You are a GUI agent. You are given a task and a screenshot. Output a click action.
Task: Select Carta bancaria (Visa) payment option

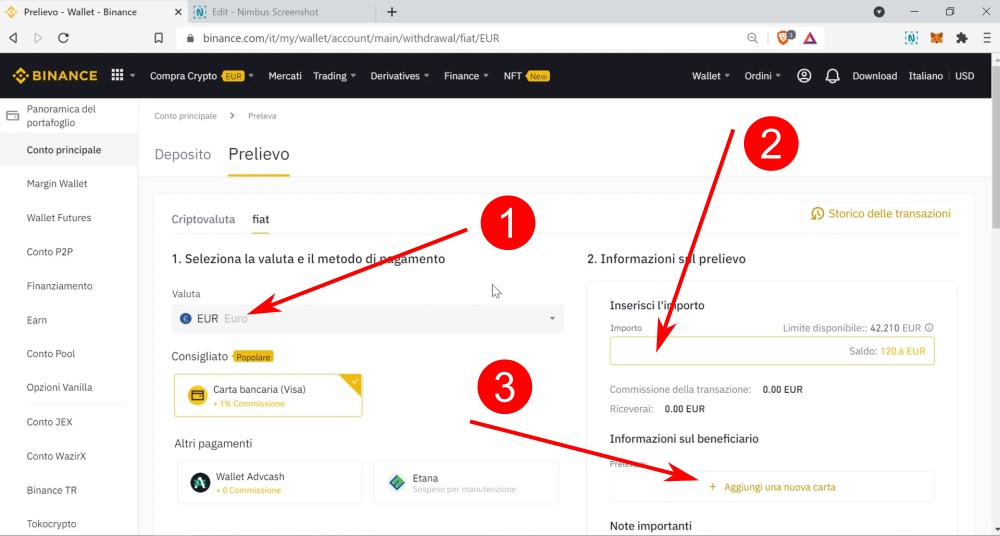pyautogui.click(x=268, y=396)
